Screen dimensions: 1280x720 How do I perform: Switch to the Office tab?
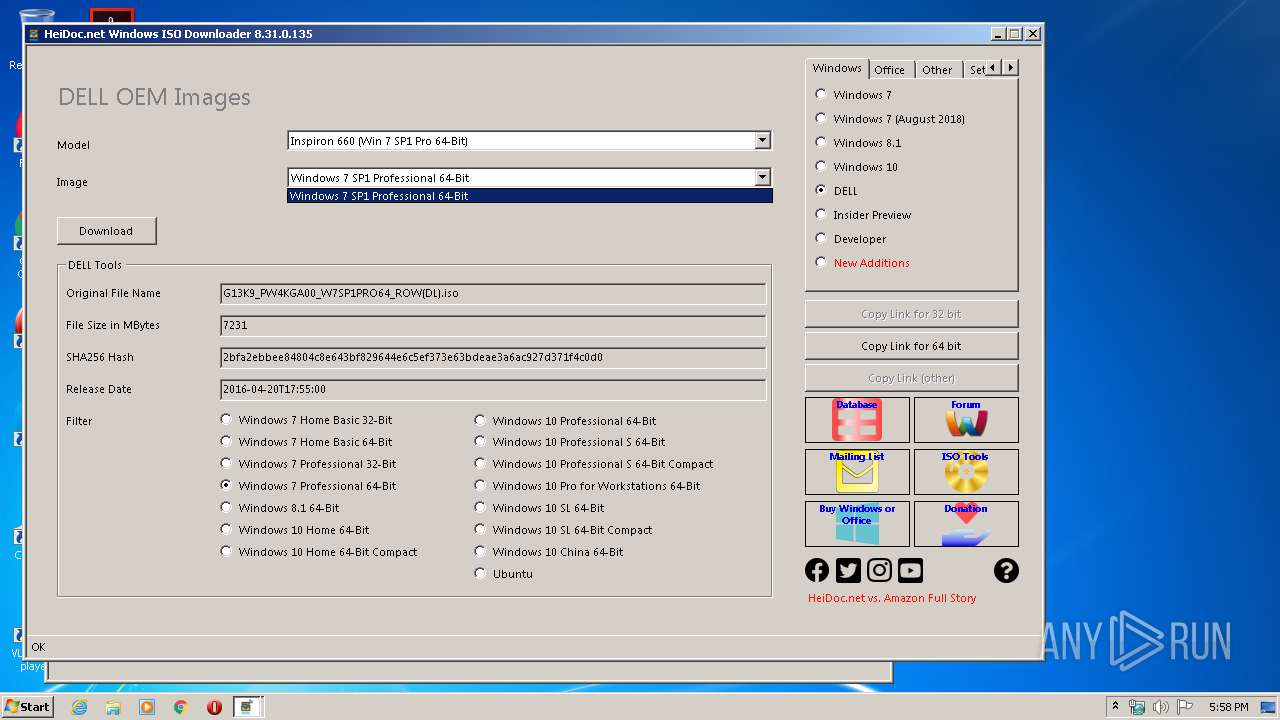pos(889,70)
